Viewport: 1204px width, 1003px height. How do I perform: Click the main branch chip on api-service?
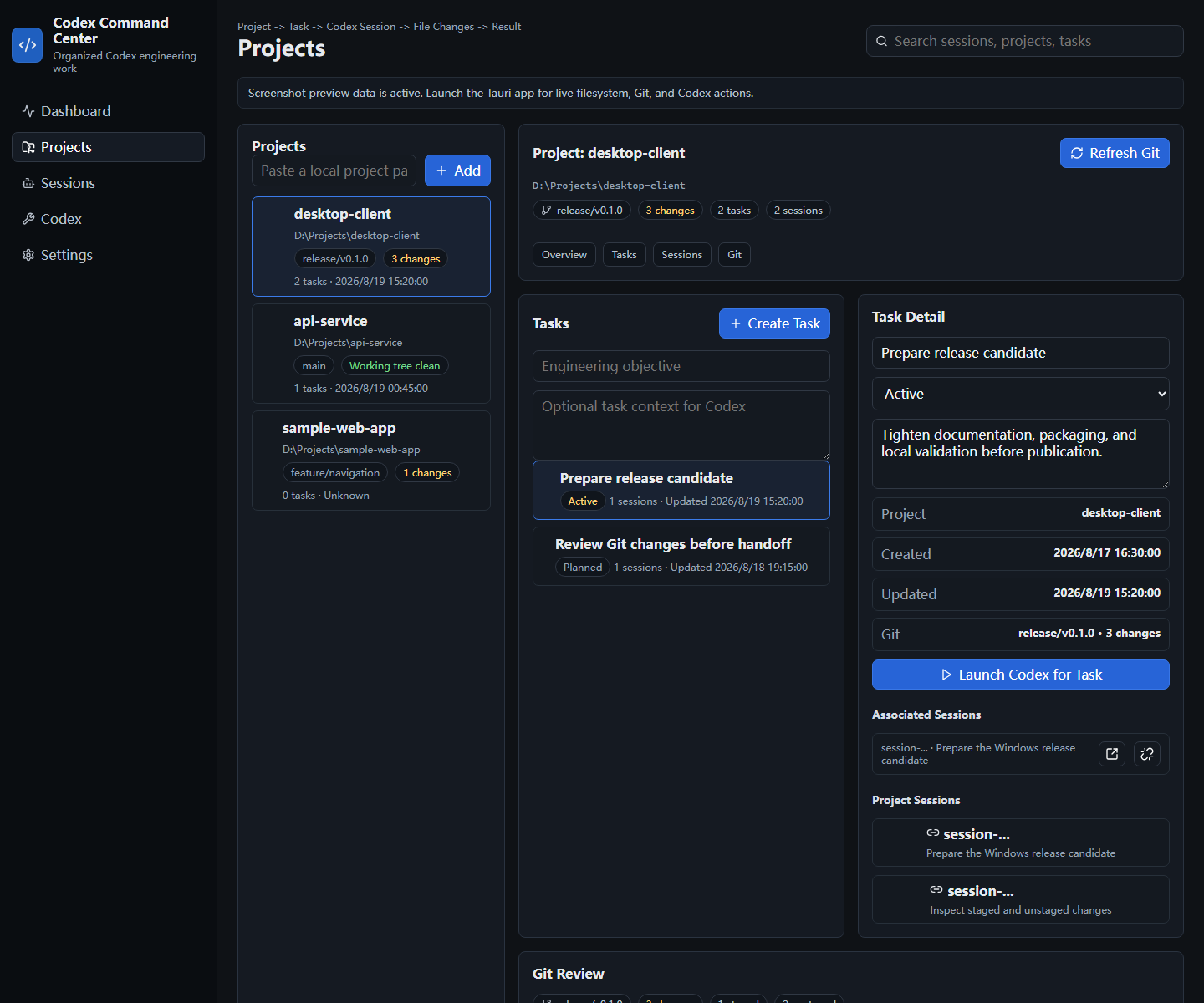314,366
